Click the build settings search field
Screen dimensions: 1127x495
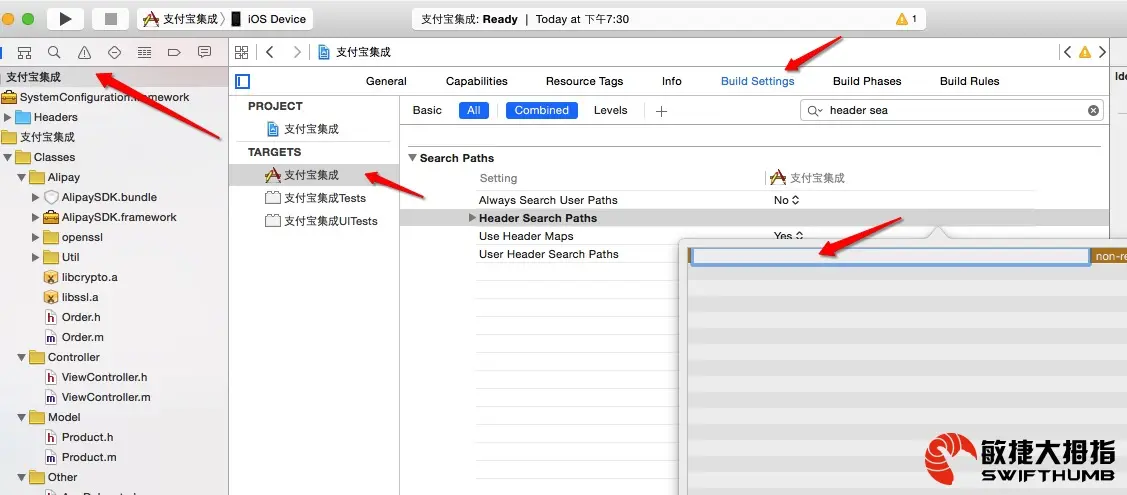952,111
